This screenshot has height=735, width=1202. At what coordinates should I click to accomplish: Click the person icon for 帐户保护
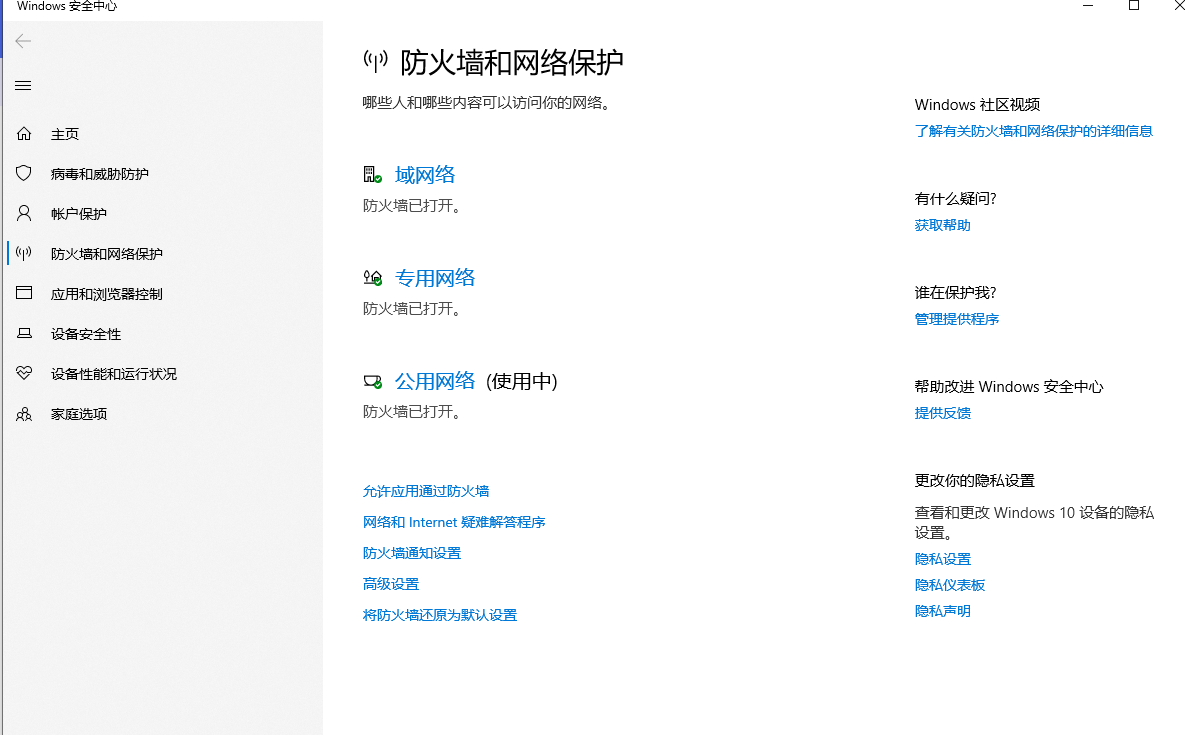(x=24, y=213)
